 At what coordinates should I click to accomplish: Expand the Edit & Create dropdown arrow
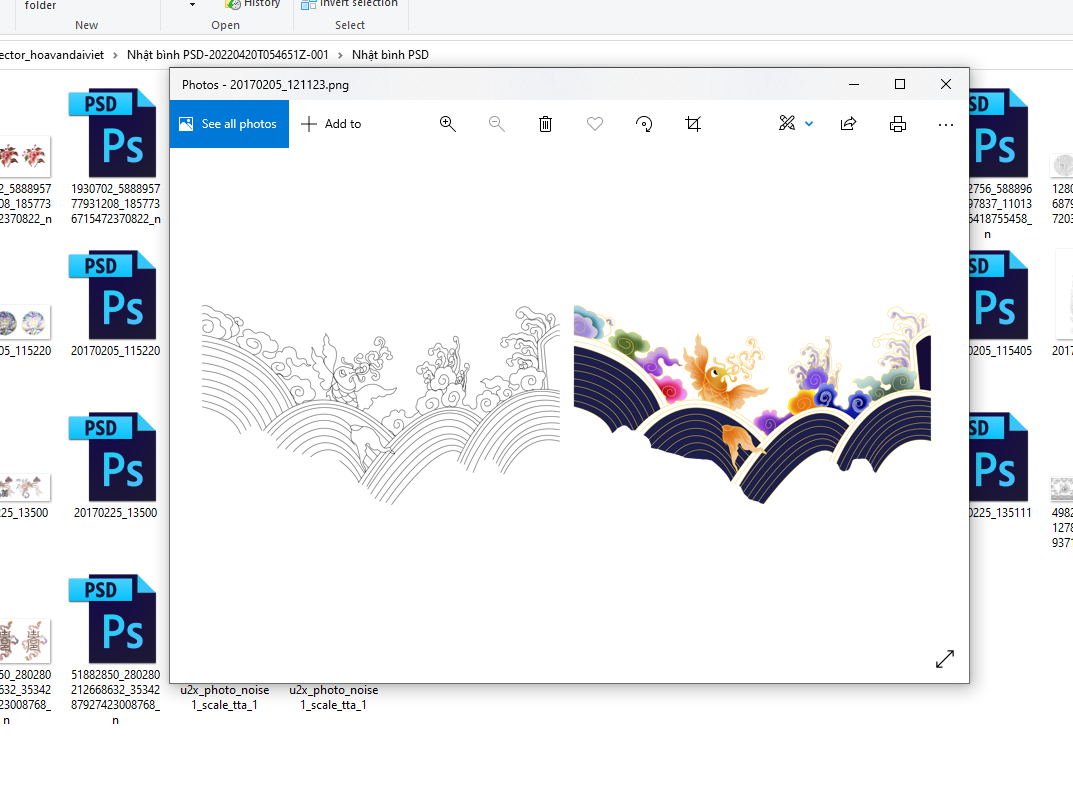[809, 124]
